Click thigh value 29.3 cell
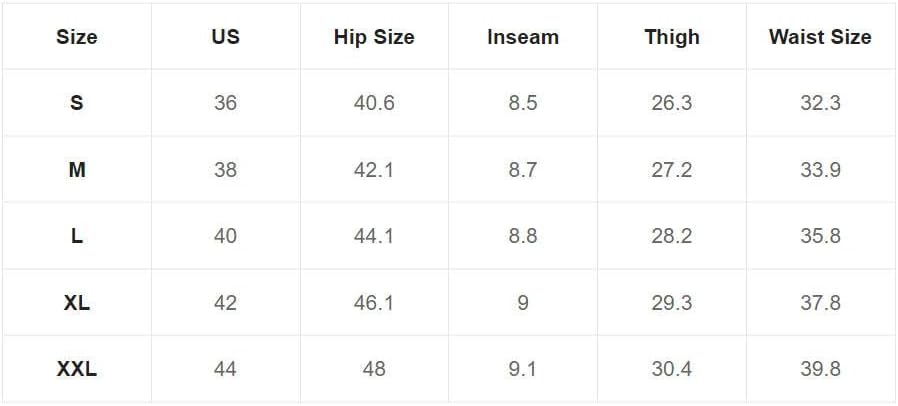 point(672,302)
